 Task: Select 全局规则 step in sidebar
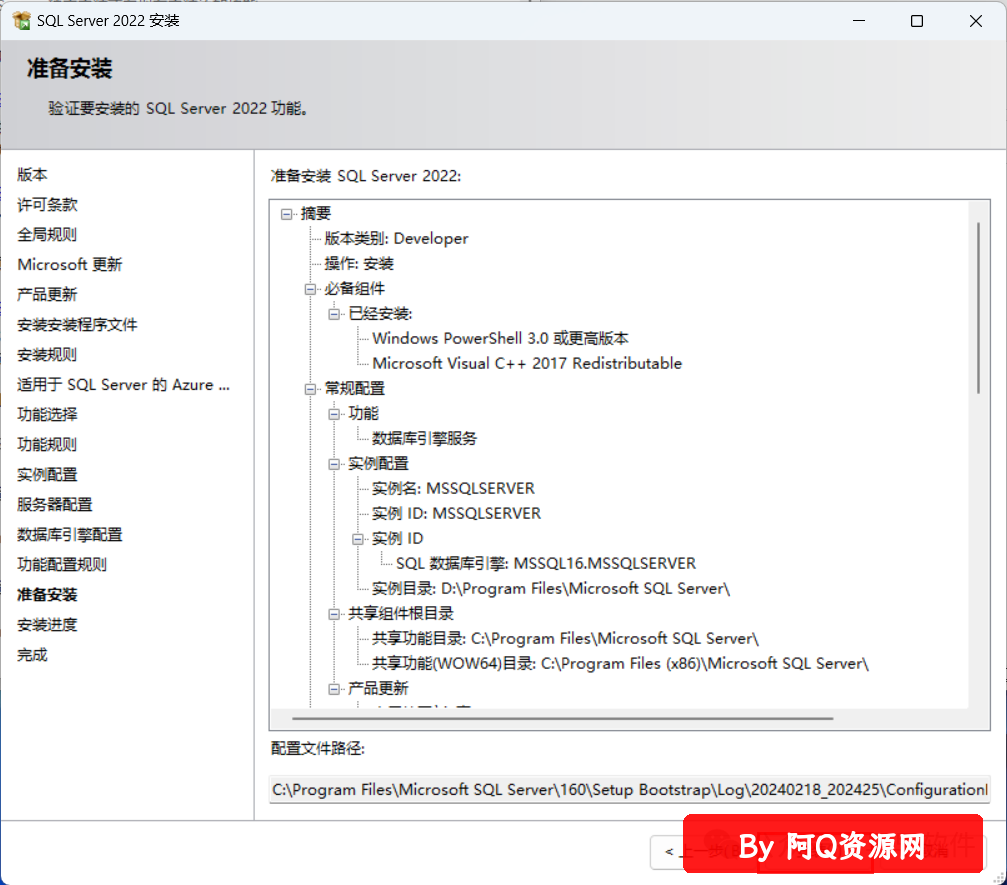point(47,234)
